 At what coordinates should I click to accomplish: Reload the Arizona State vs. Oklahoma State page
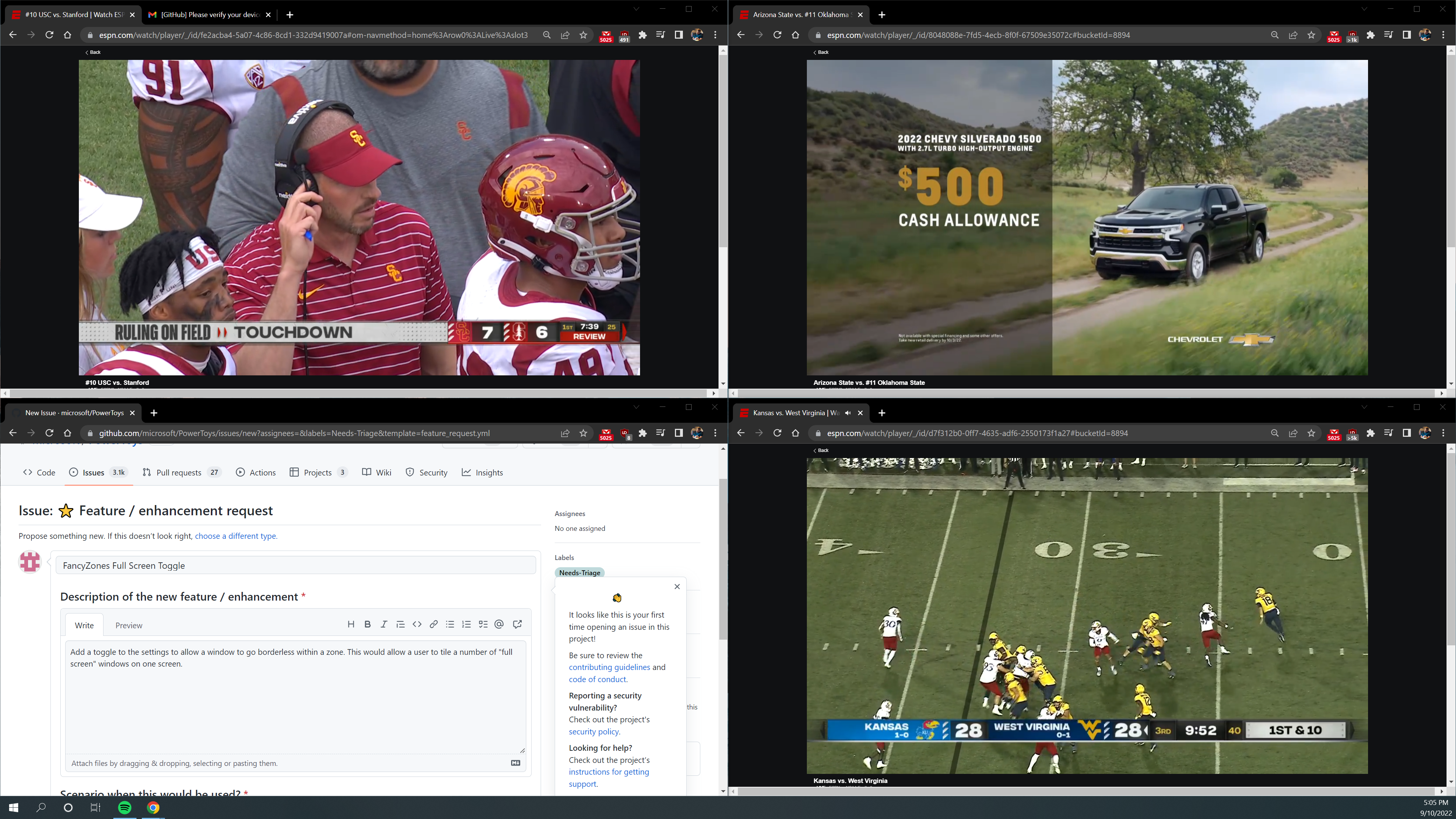777,35
